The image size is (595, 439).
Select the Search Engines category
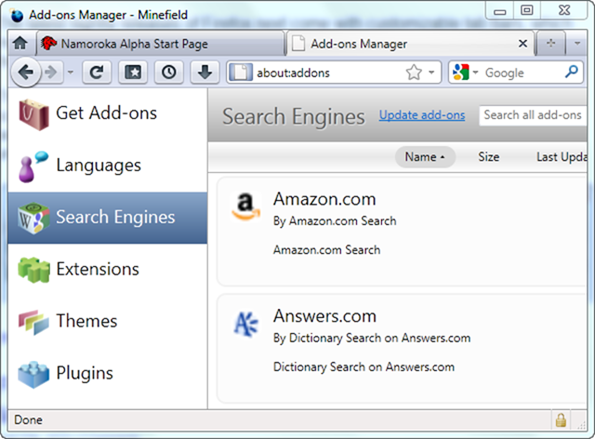coord(107,217)
